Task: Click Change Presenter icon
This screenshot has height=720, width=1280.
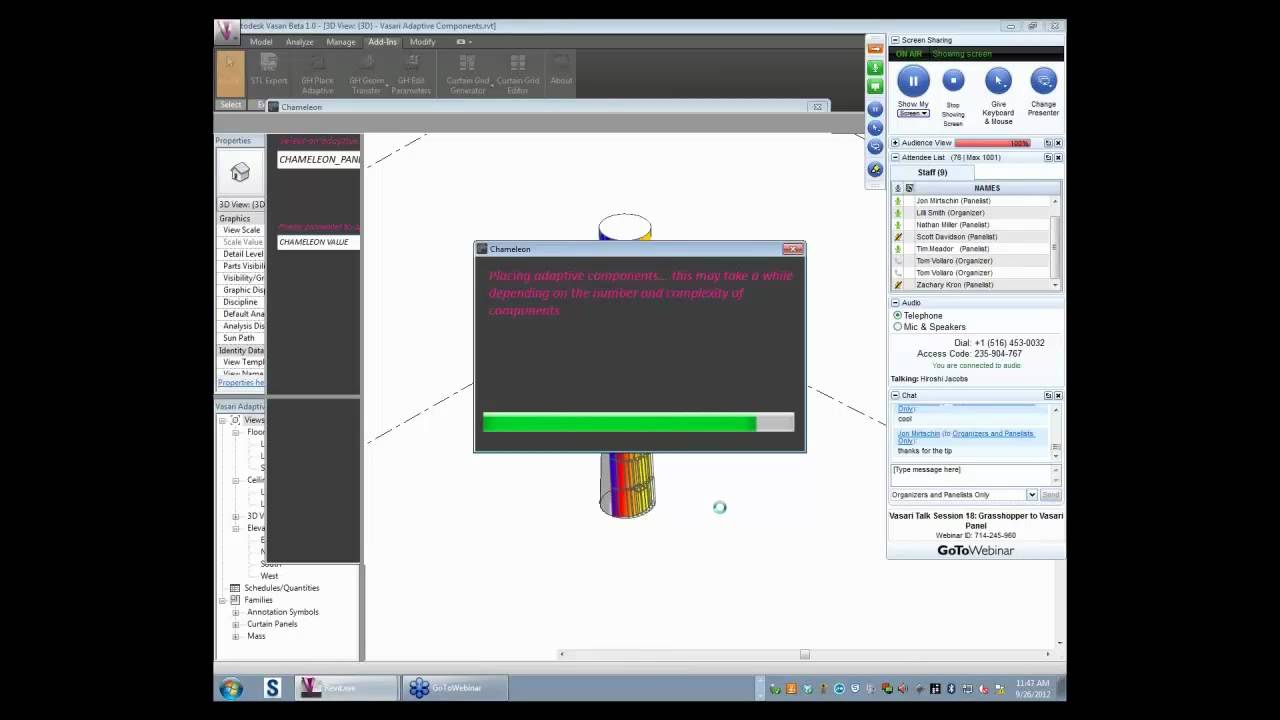Action: pyautogui.click(x=1043, y=81)
